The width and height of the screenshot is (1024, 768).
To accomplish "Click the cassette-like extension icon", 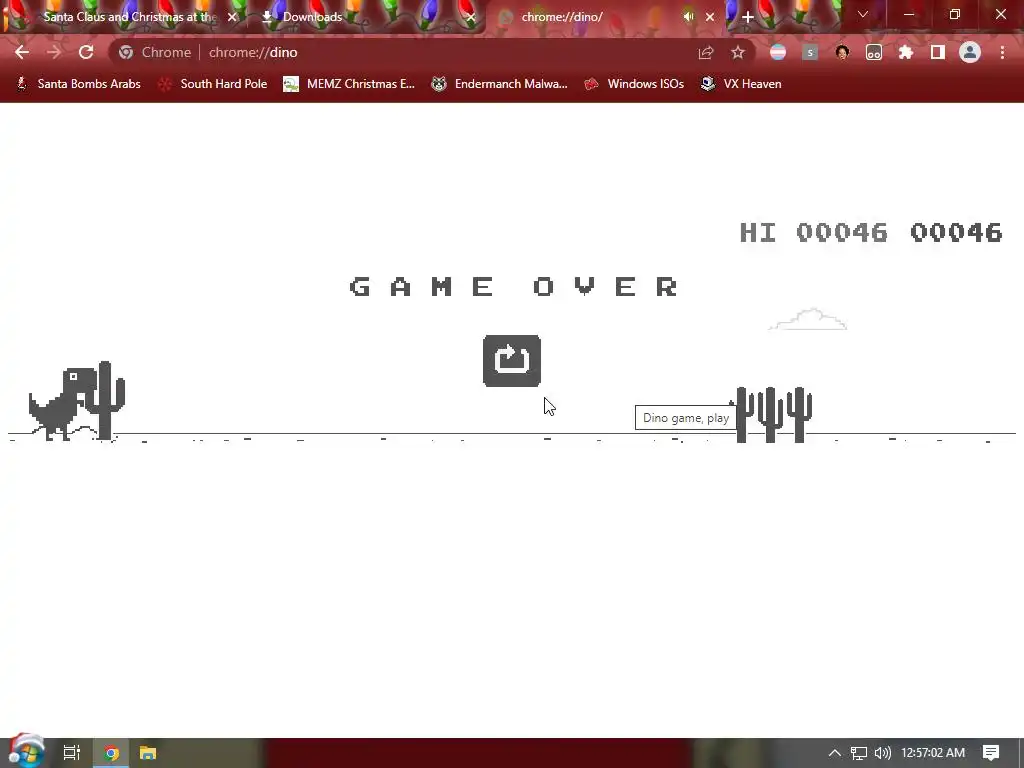I will (874, 52).
